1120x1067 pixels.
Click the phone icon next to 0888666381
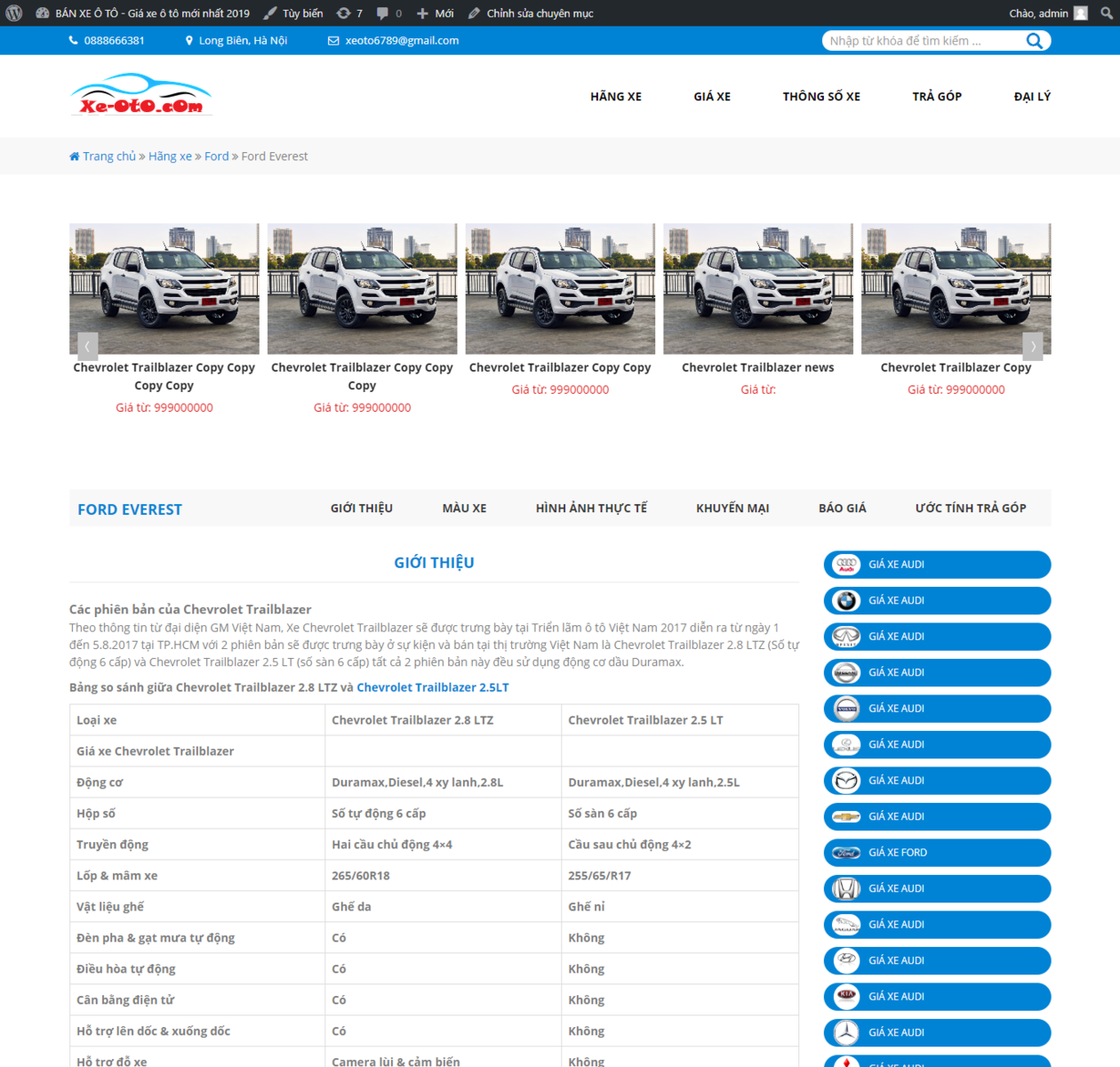(74, 41)
